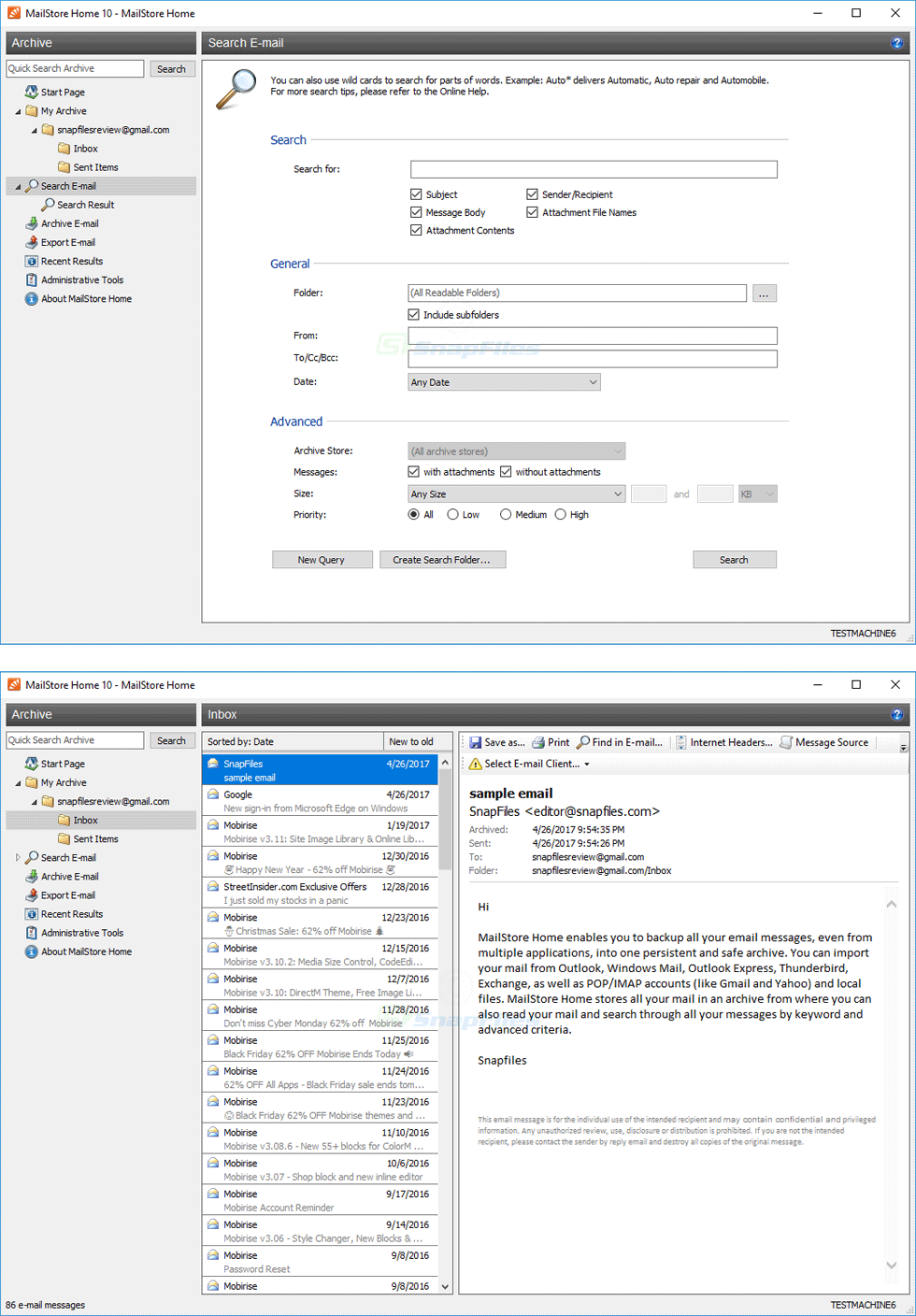916x1316 pixels.
Task: Toggle Include subfolders checkbox
Action: (x=413, y=315)
